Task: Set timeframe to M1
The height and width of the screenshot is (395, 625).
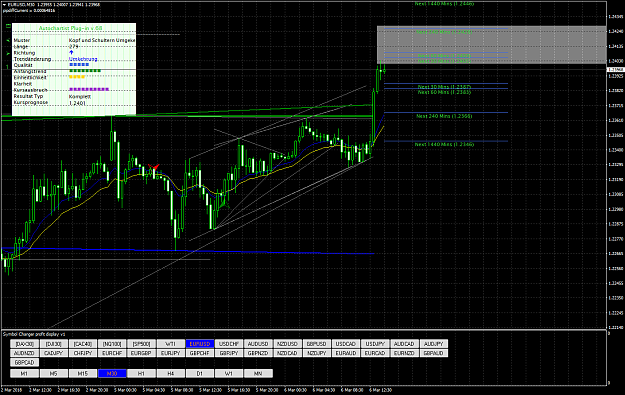Action: [25, 373]
